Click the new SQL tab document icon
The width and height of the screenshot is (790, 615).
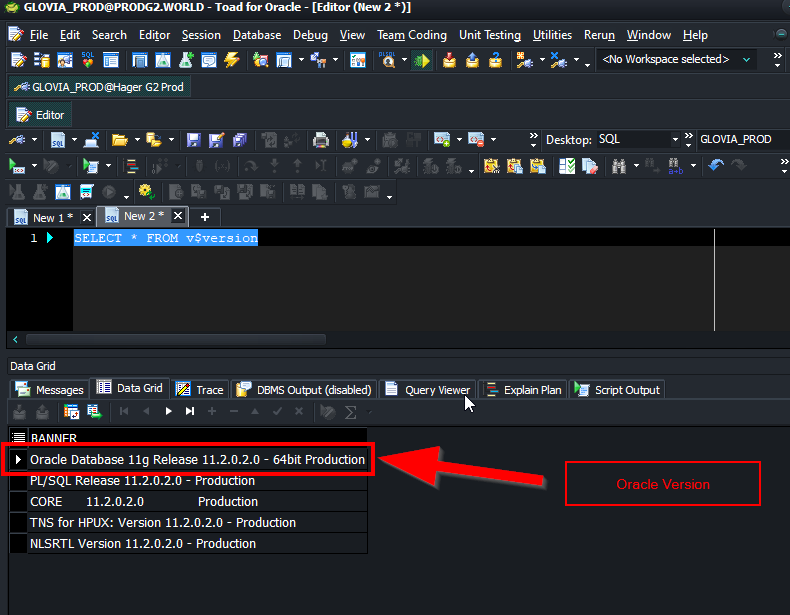coord(58,140)
